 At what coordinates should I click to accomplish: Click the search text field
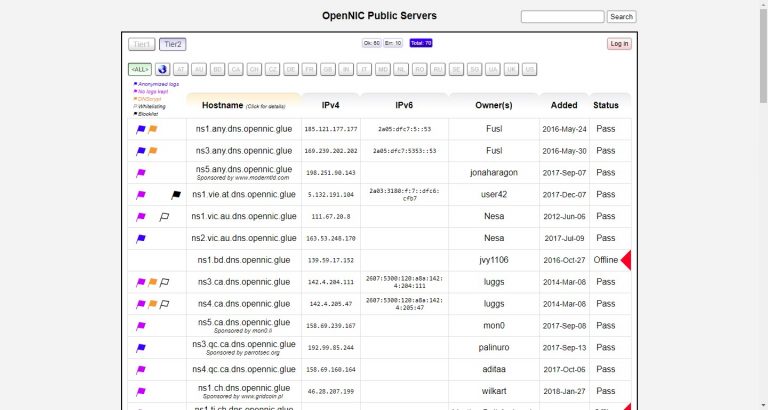point(562,17)
